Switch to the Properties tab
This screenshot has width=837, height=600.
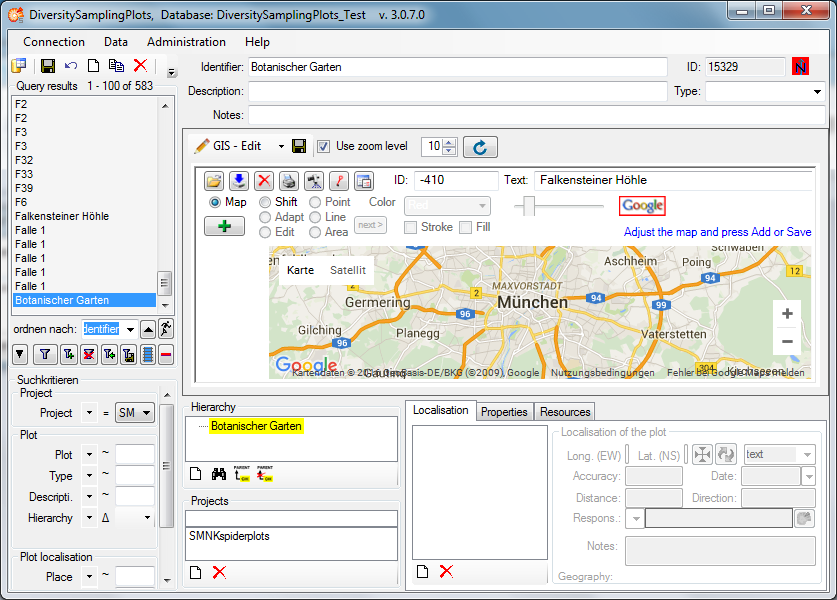[x=503, y=412]
